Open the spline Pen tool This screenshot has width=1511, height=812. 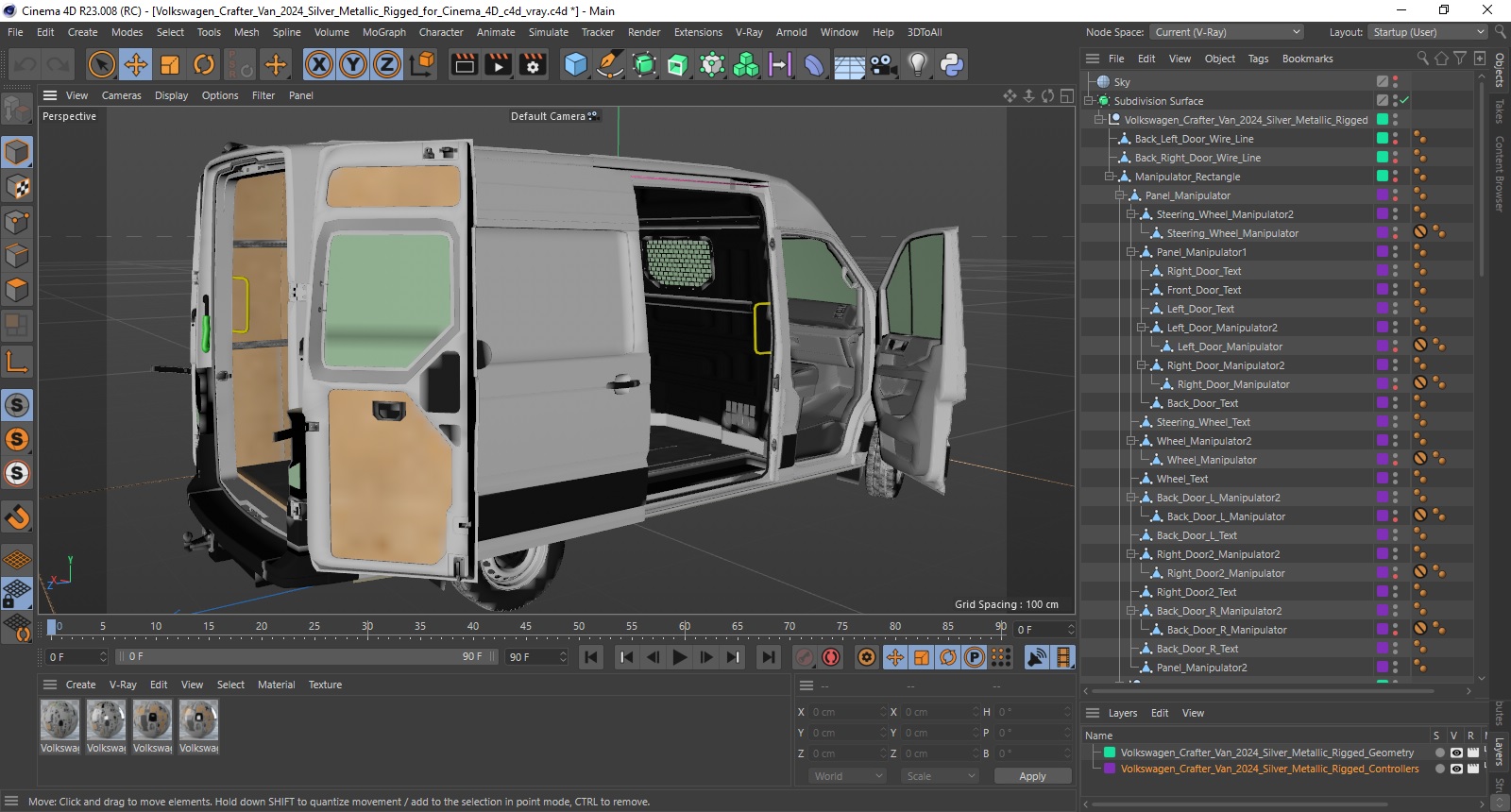tap(610, 64)
